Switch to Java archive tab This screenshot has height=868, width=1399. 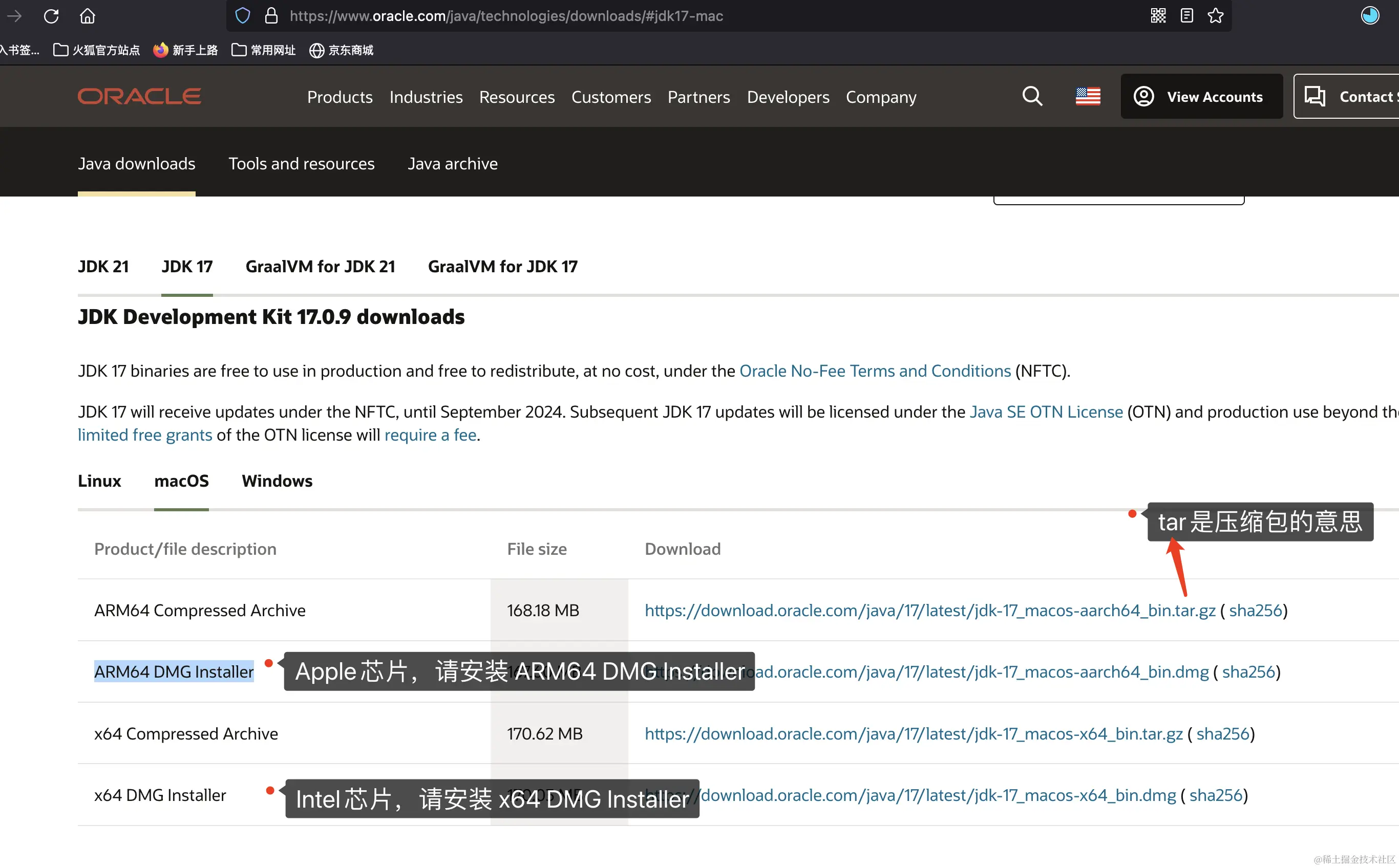point(453,164)
